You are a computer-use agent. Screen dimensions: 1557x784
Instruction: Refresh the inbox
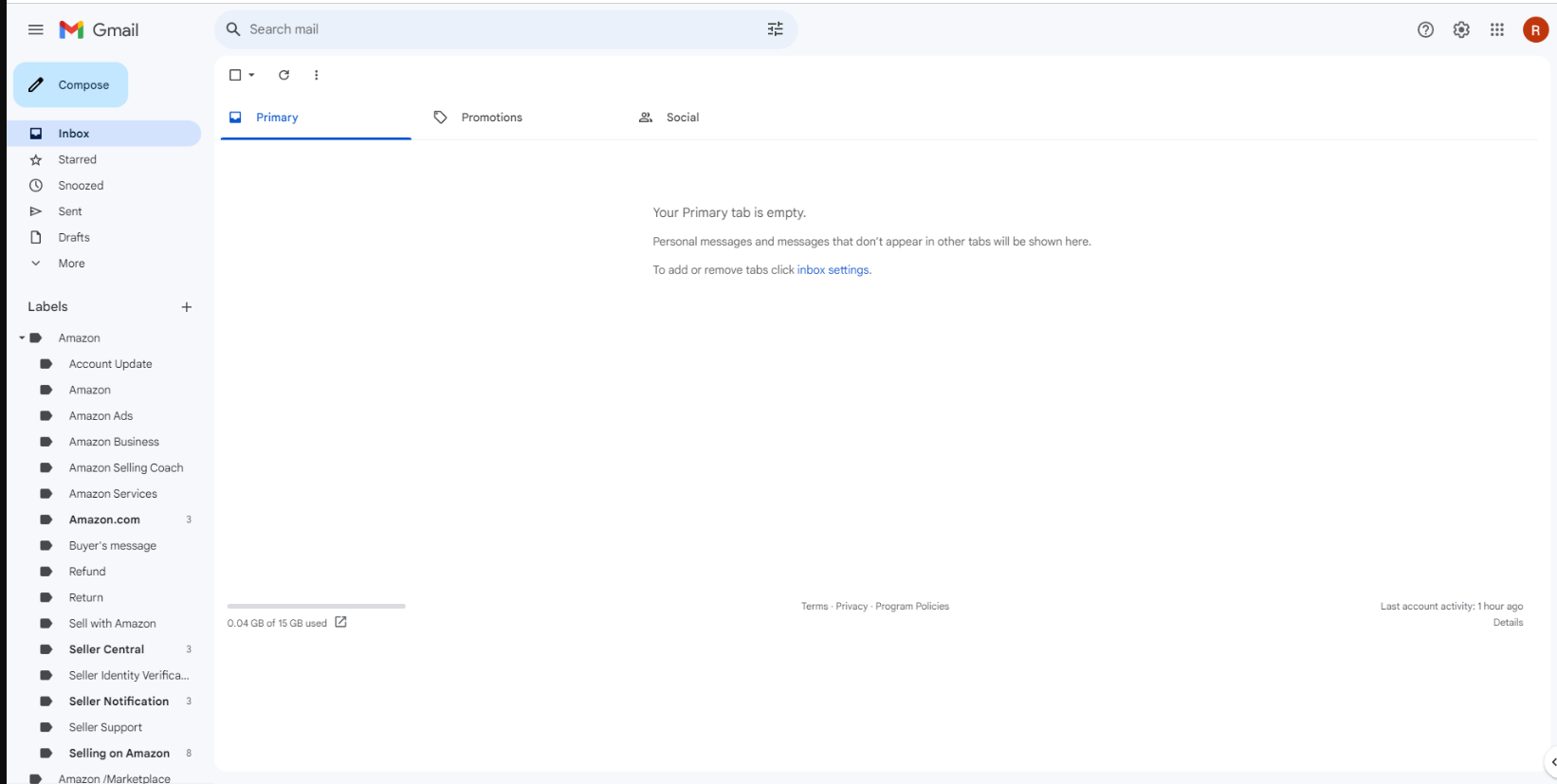pos(284,75)
